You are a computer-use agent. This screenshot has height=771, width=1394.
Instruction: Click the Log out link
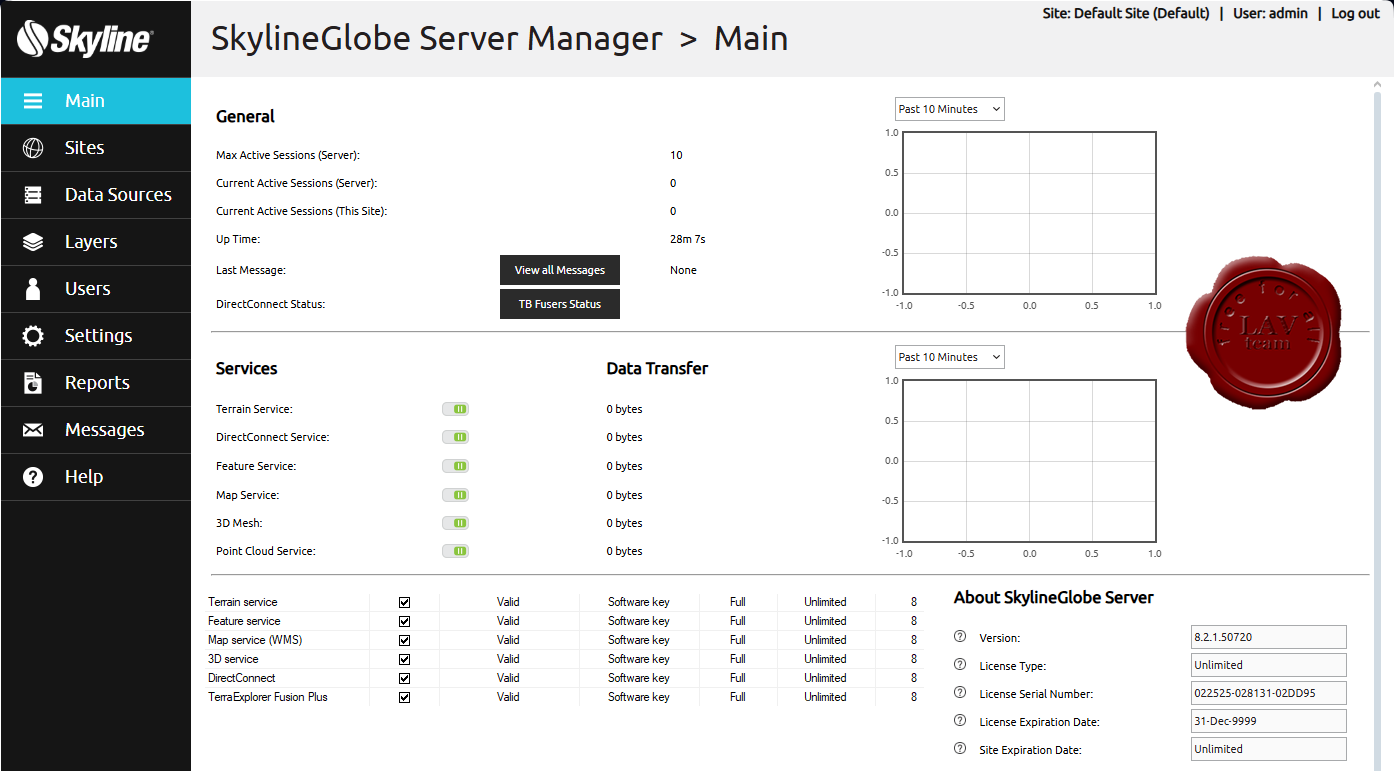pyautogui.click(x=1355, y=13)
